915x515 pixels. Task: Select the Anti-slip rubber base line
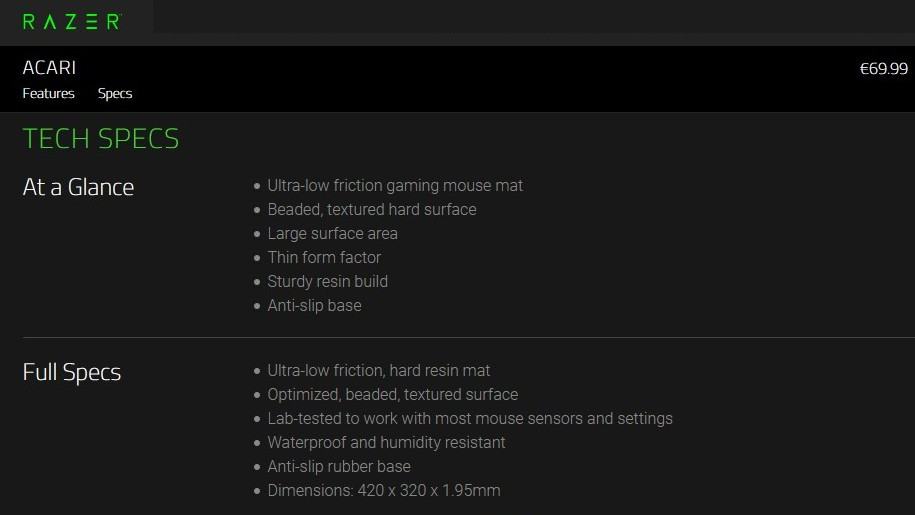[x=338, y=467]
